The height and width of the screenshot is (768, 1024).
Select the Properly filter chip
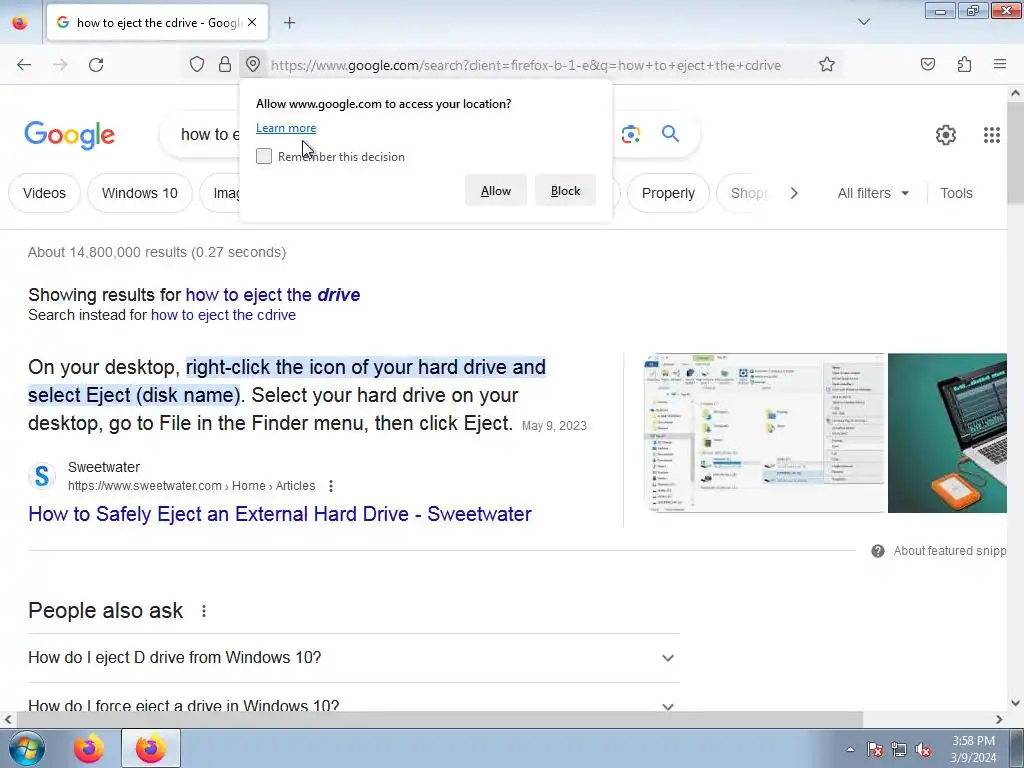(668, 193)
